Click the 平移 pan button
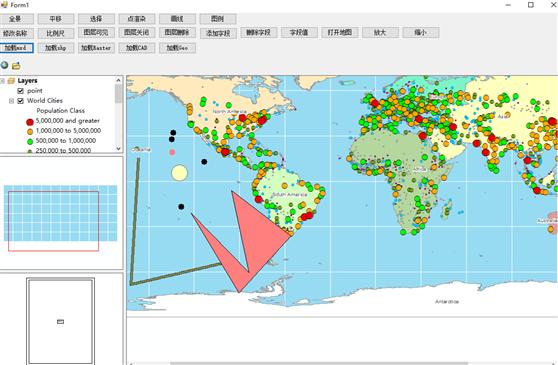The width and height of the screenshot is (558, 365). click(56, 19)
